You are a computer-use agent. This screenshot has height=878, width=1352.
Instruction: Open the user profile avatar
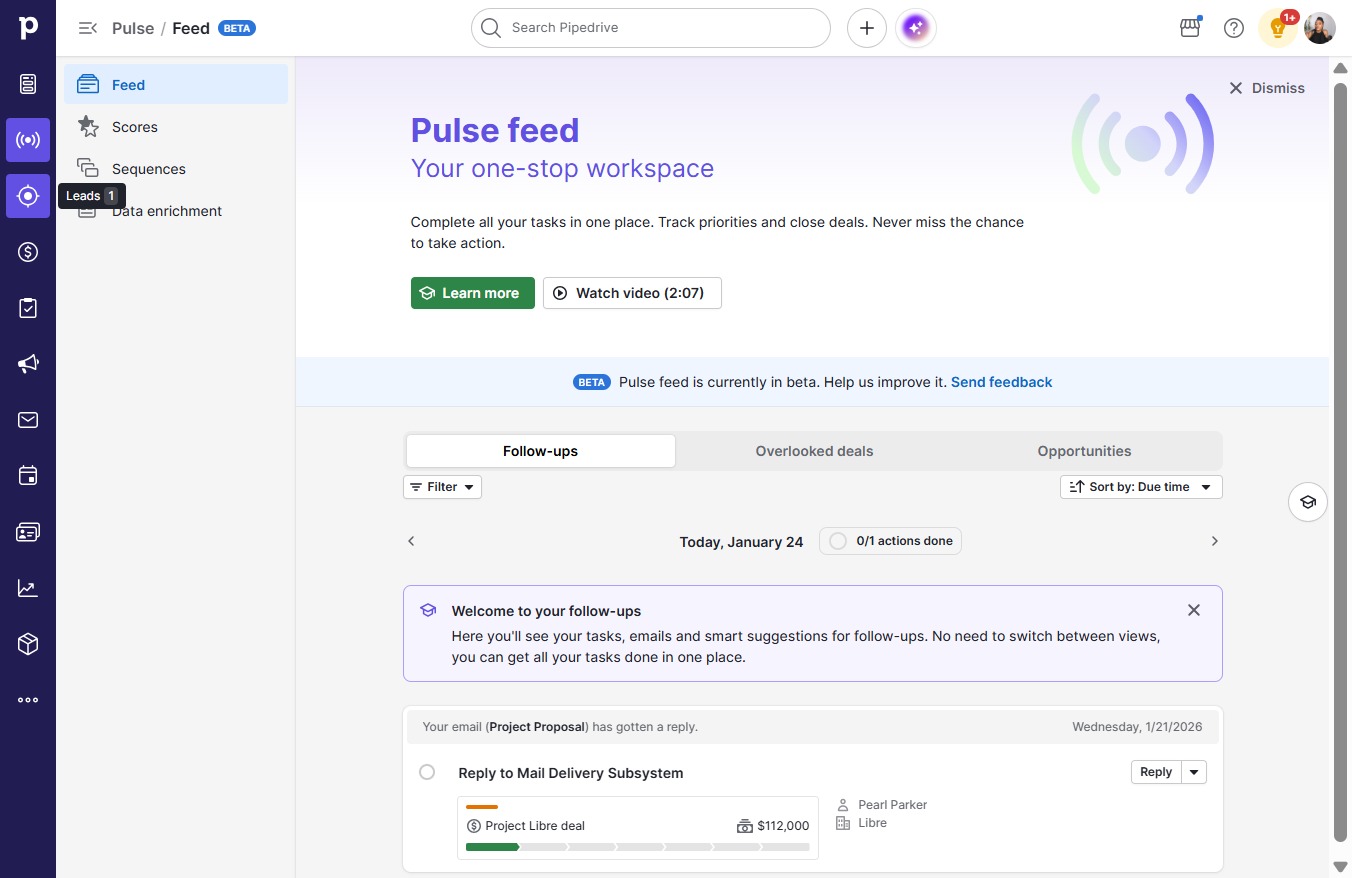[x=1320, y=28]
